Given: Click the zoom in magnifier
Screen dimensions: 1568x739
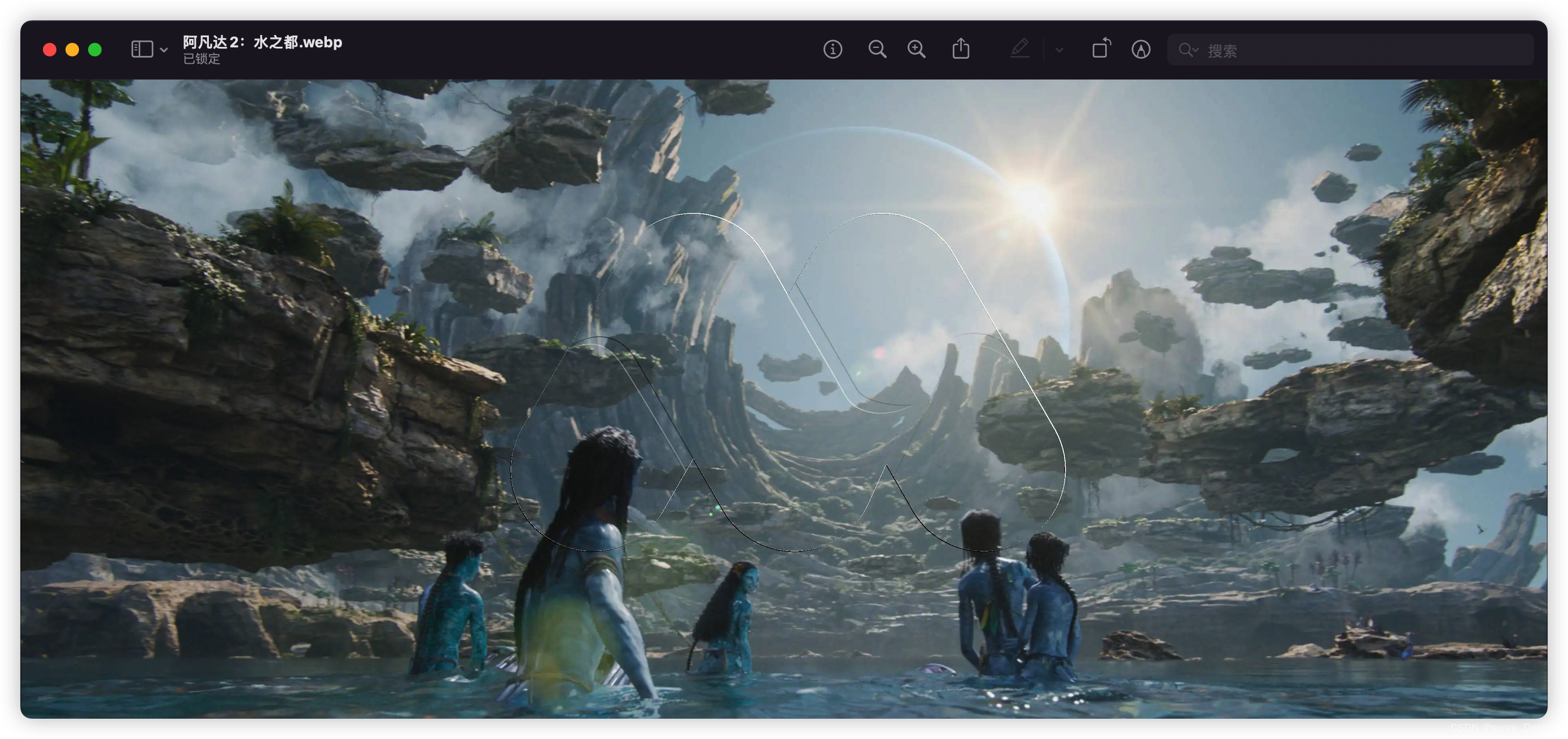Looking at the screenshot, I should pos(916,49).
